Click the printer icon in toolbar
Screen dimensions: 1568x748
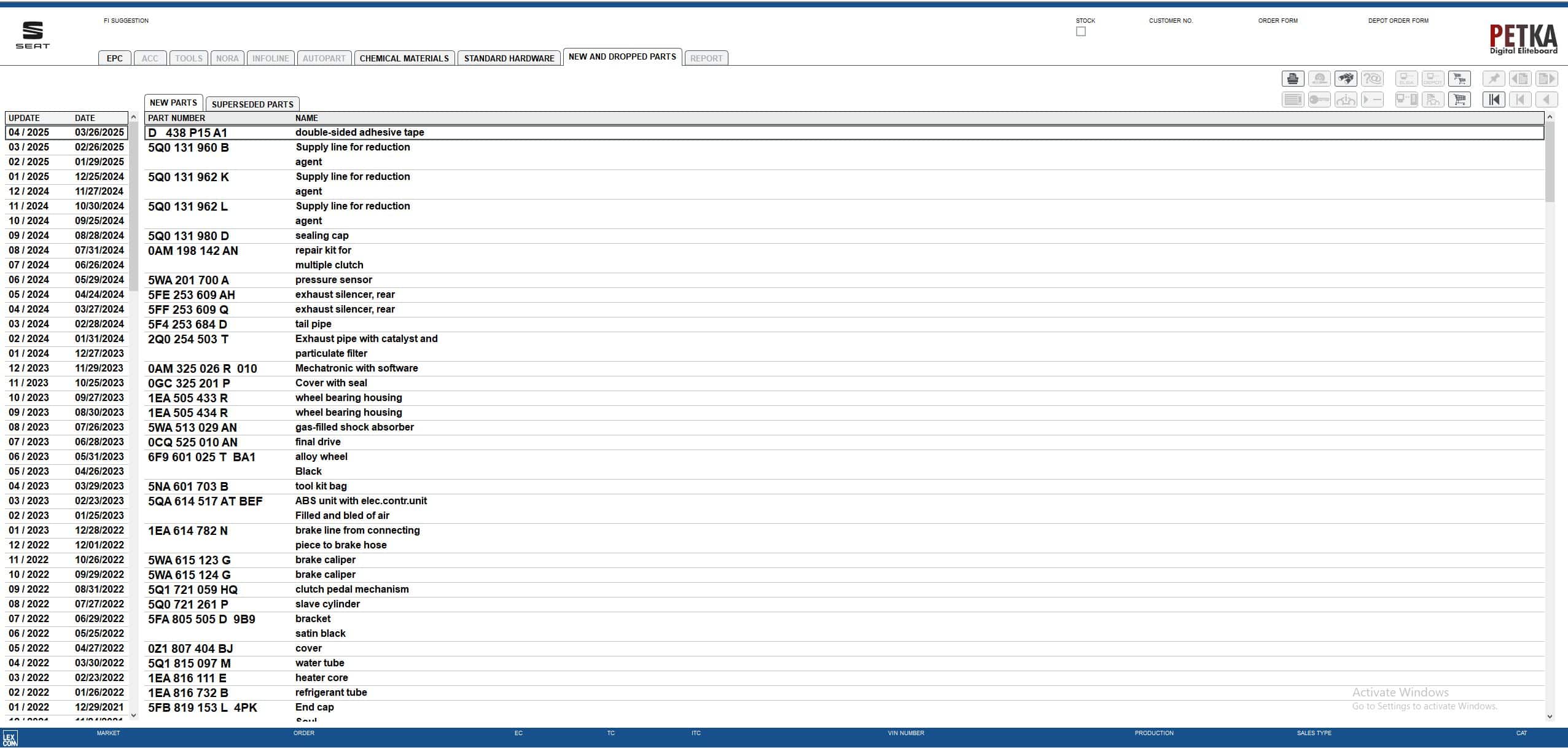[1293, 79]
